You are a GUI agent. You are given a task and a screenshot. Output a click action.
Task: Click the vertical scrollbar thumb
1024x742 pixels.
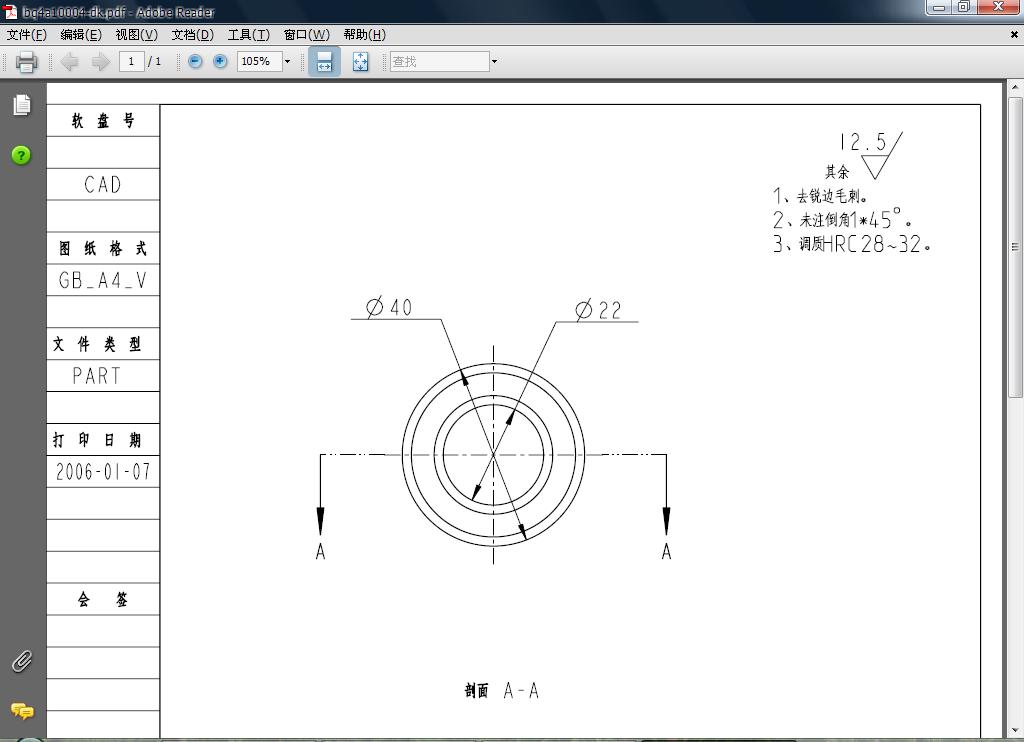[x=1015, y=247]
